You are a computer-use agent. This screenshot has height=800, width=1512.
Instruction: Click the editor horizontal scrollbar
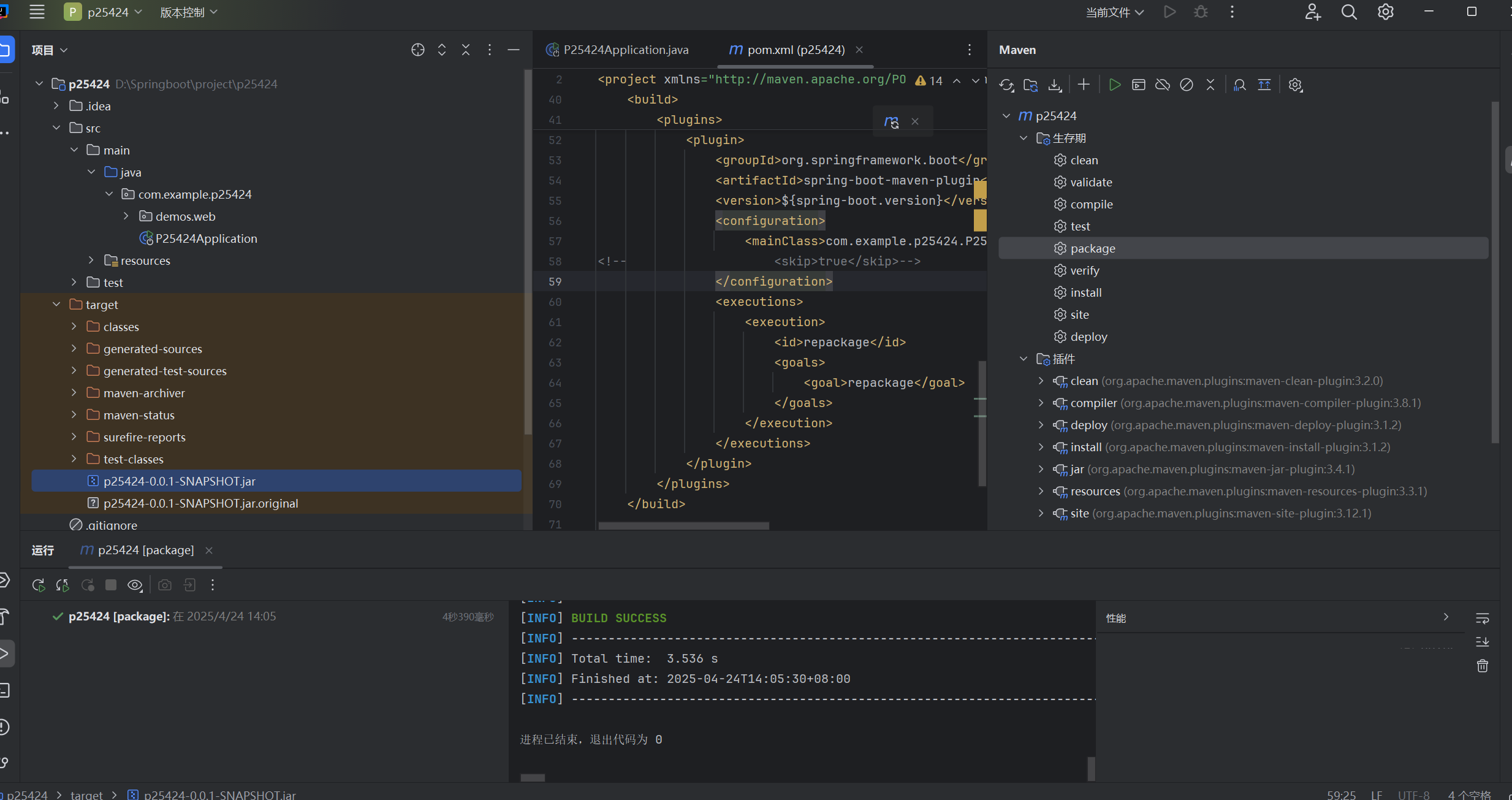[683, 525]
